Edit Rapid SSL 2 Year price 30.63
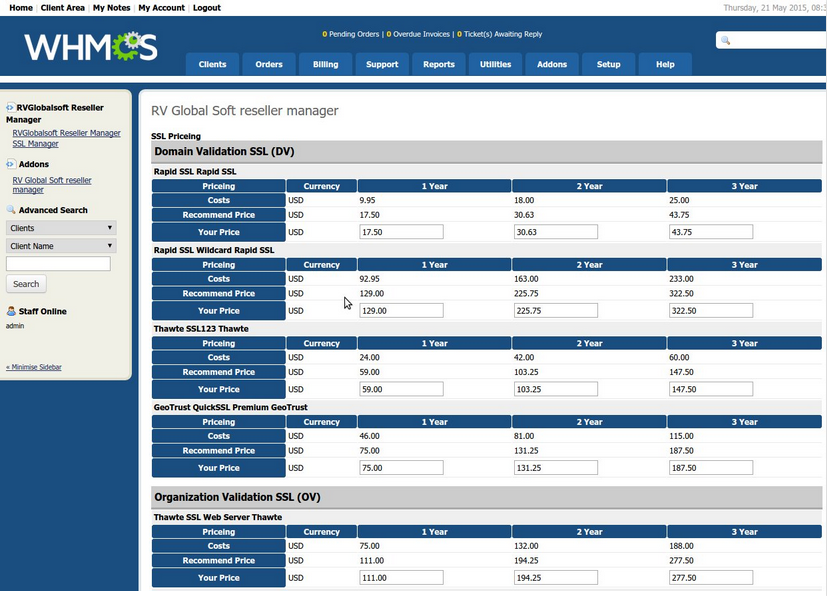This screenshot has width=827, height=596. coord(556,232)
